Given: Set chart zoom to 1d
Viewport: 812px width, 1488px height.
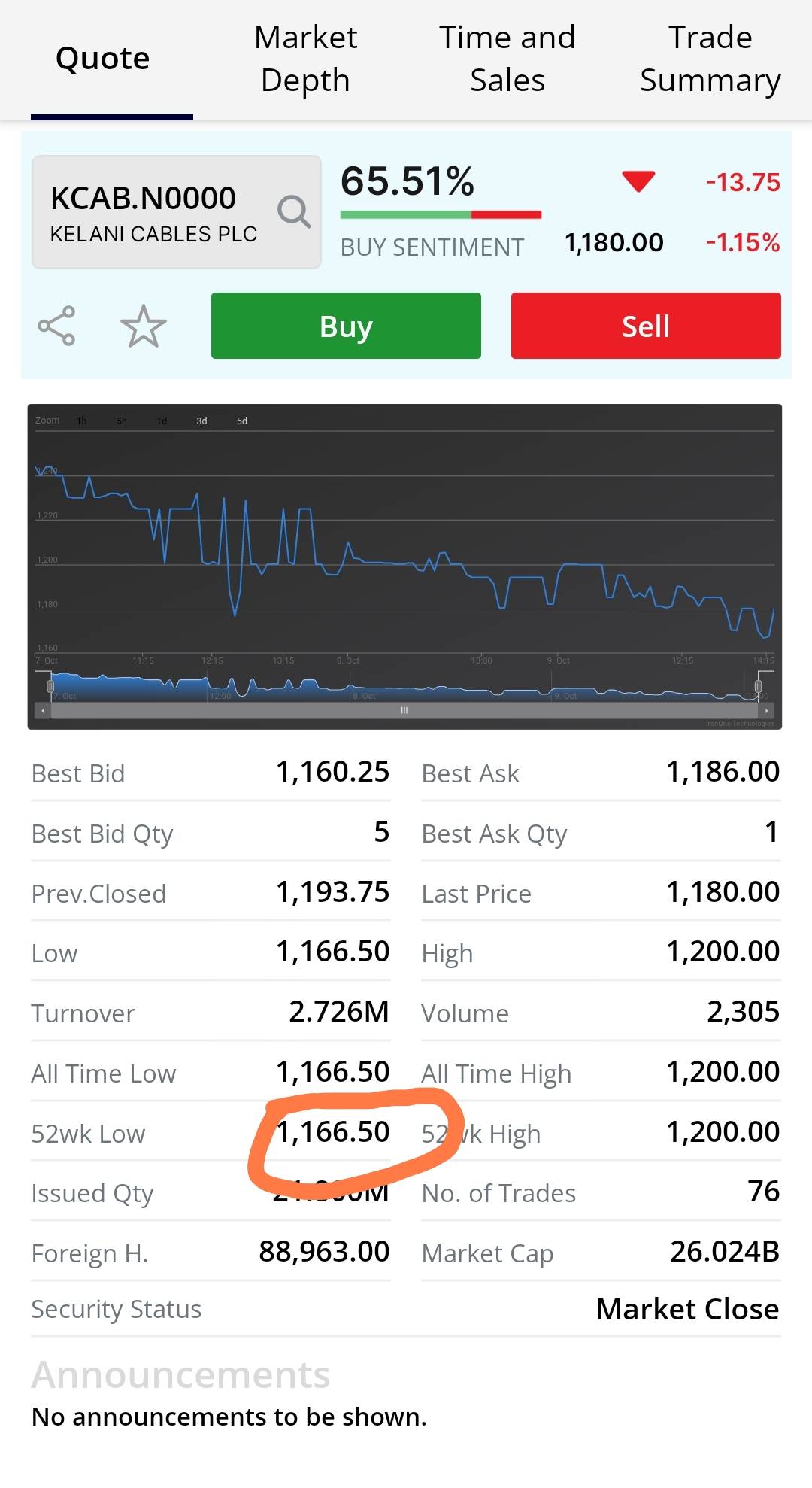Looking at the screenshot, I should coord(162,421).
